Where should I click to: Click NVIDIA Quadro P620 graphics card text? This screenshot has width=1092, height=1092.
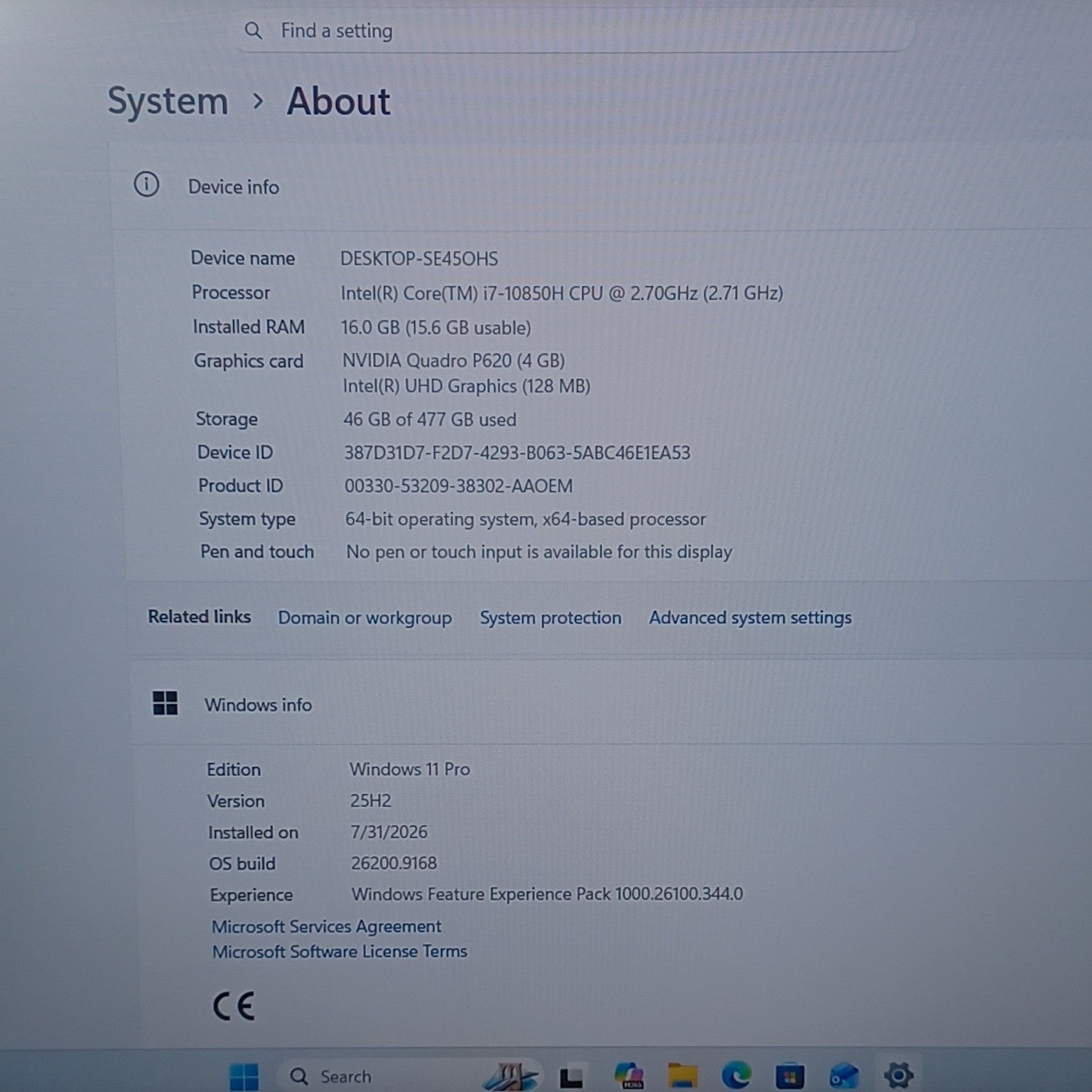[x=454, y=360]
